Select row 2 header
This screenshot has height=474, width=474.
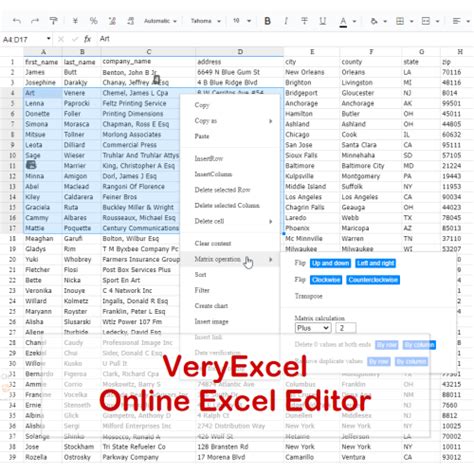(x=12, y=72)
